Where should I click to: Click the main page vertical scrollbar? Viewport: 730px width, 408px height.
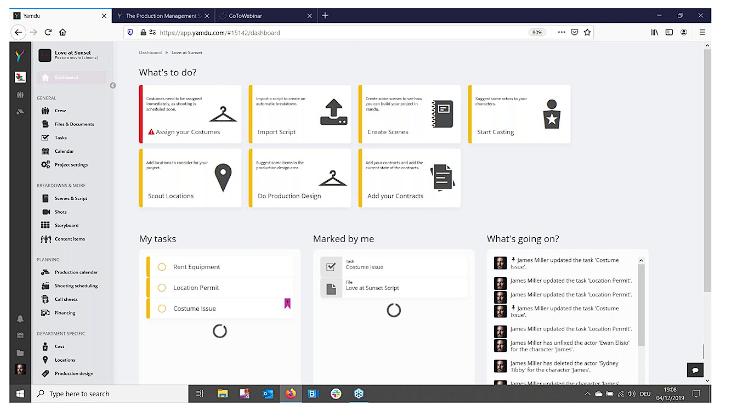pyautogui.click(x=707, y=170)
